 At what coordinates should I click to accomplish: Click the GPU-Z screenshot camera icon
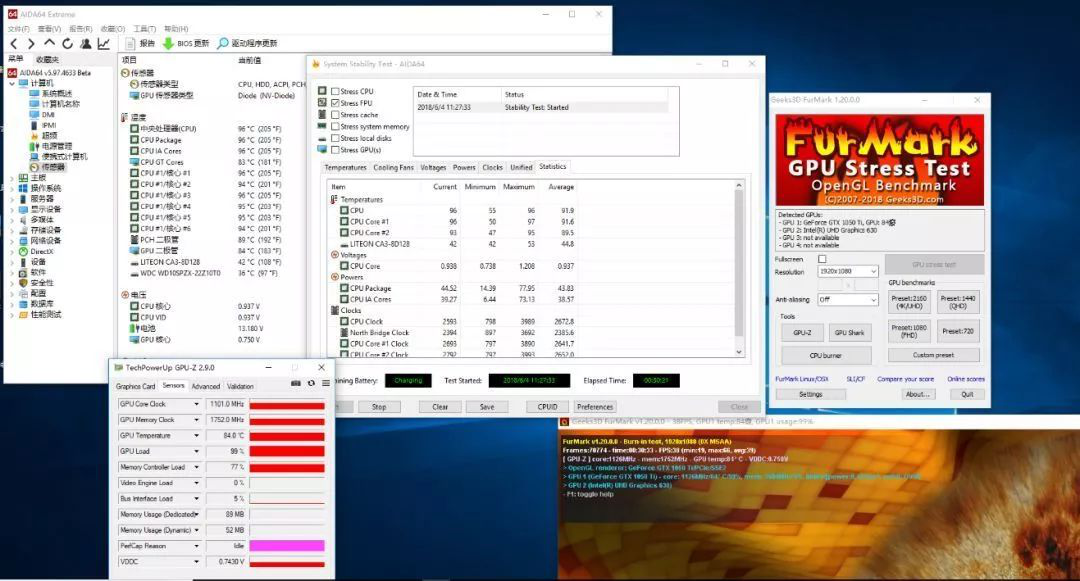pos(296,383)
